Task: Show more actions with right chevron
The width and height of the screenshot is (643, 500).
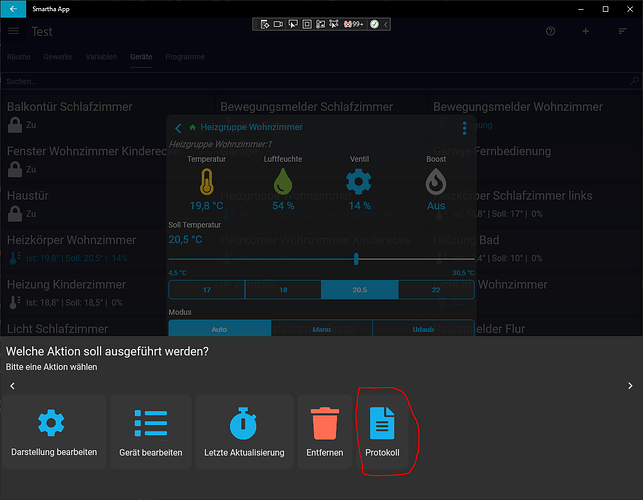Action: (630, 386)
